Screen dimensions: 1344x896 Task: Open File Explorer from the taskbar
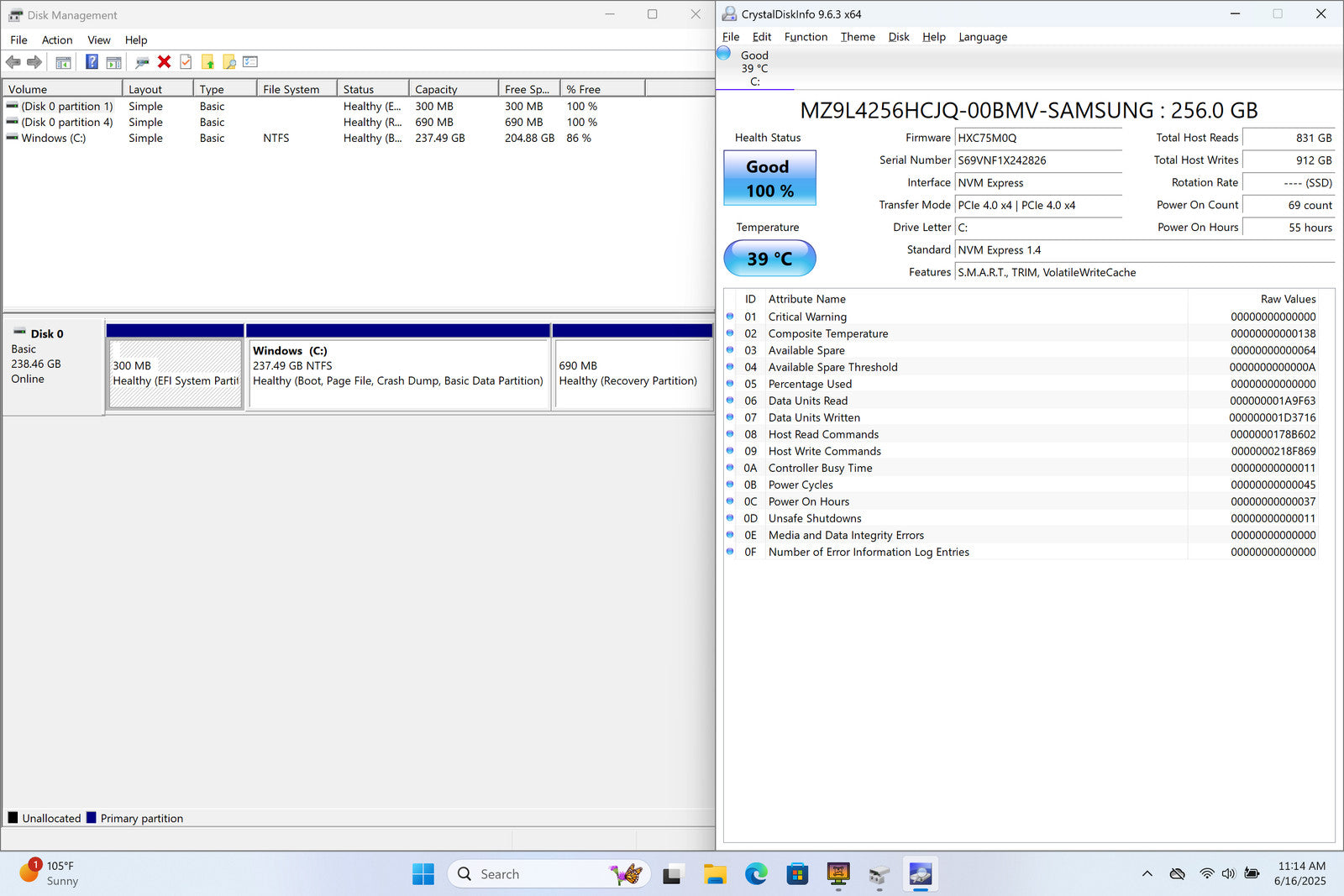[x=715, y=874]
